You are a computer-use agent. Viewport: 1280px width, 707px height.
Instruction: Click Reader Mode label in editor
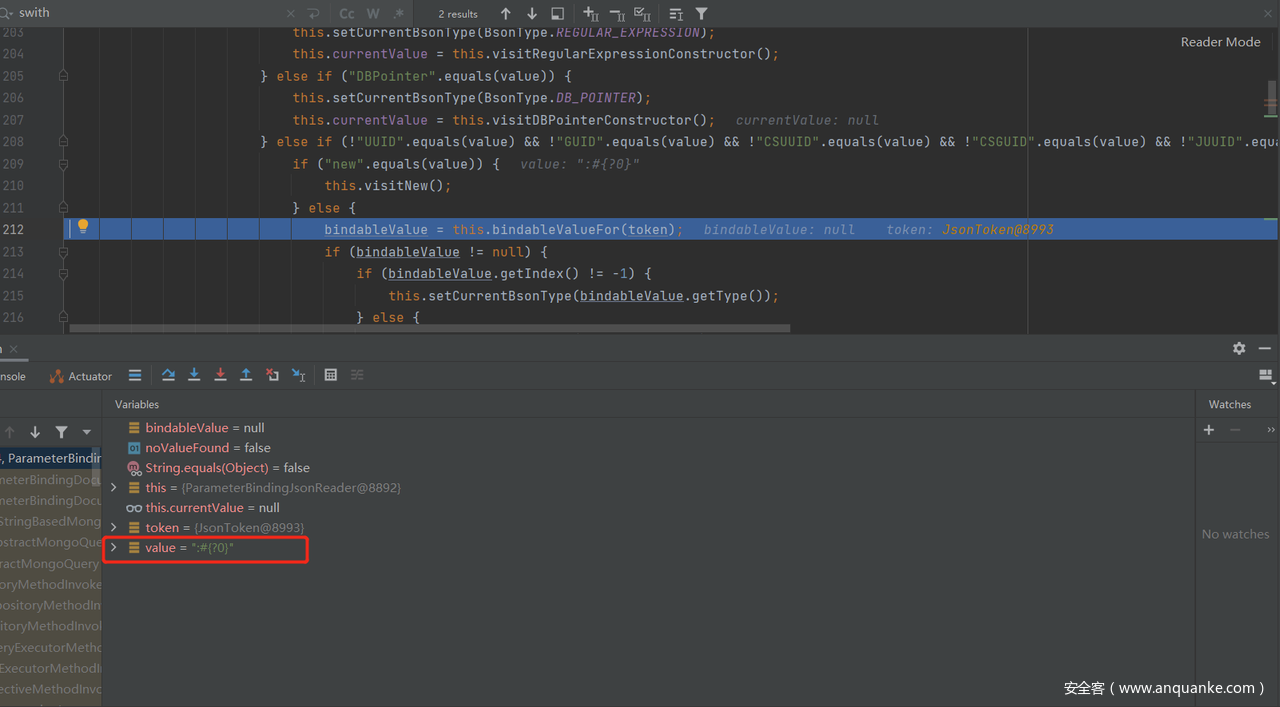click(x=1220, y=42)
